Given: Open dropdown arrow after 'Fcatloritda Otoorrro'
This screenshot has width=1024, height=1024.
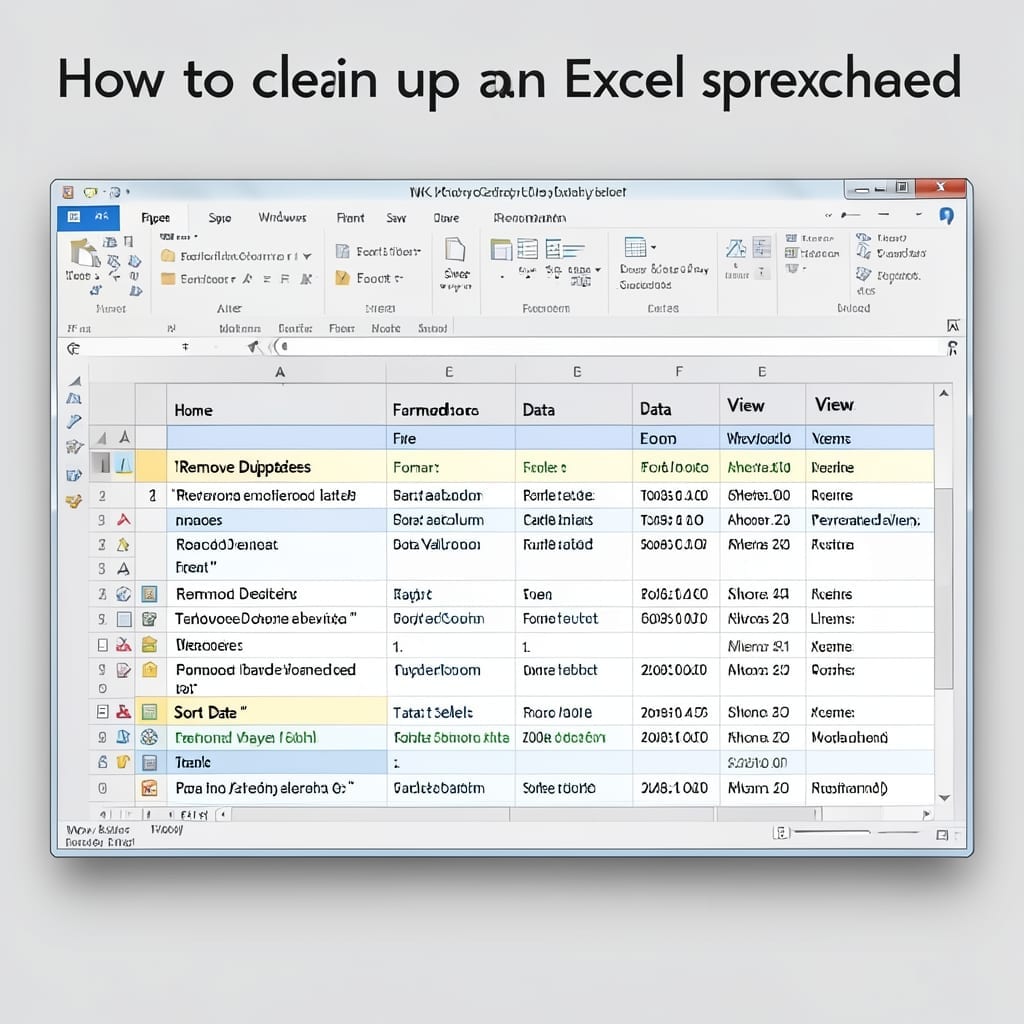Looking at the screenshot, I should pos(307,257).
